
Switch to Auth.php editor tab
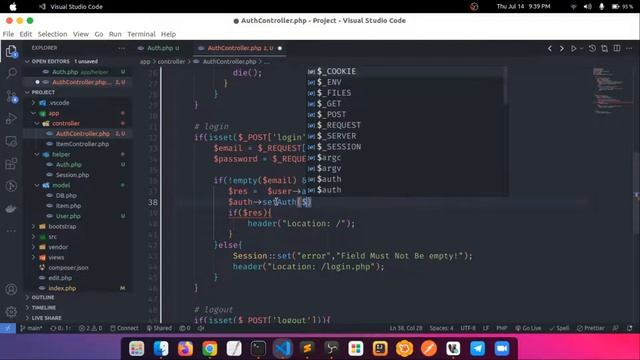pos(159,48)
